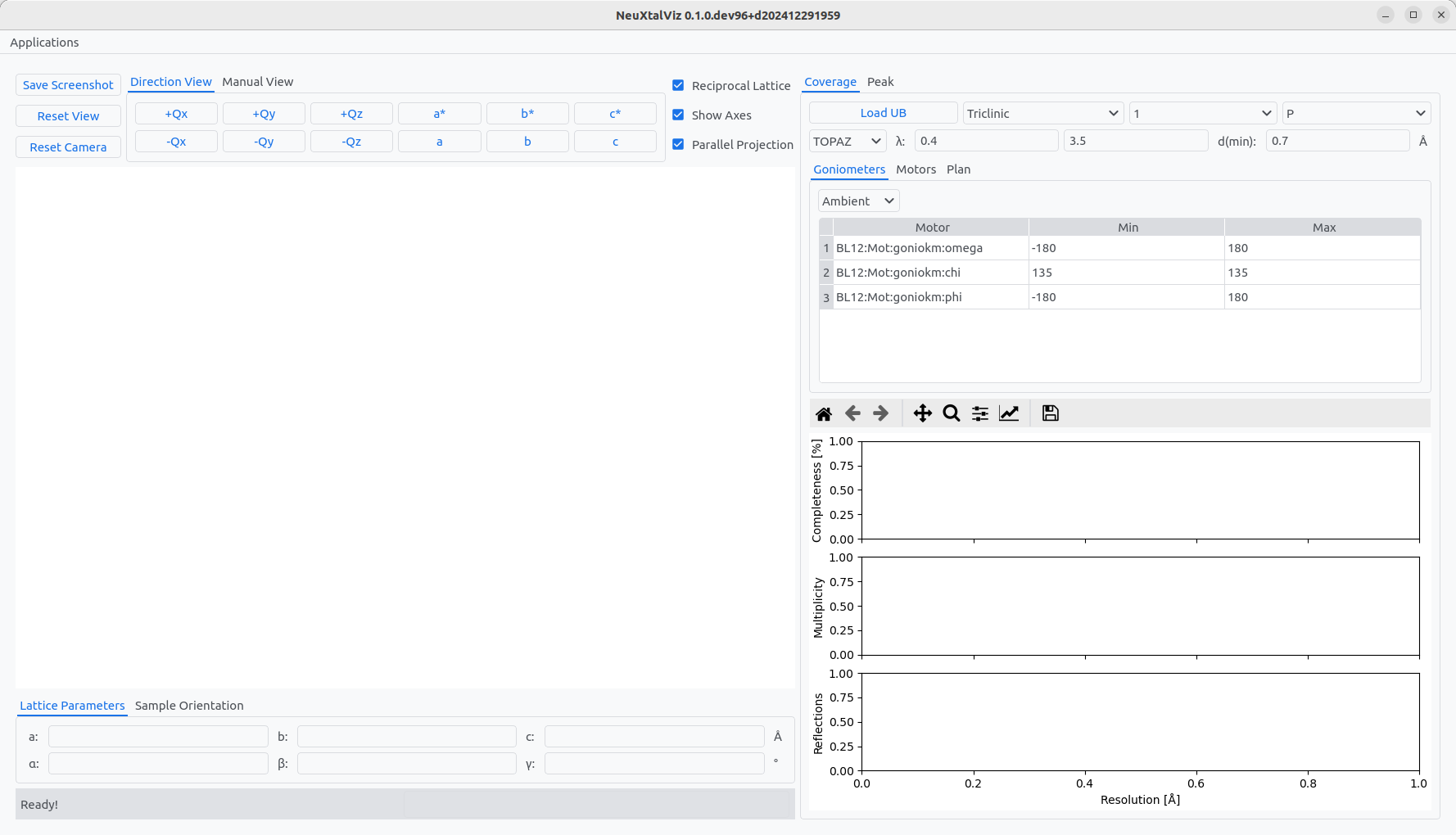This screenshot has height=835, width=1456.
Task: Open the Configure subplots sliders icon
Action: (979, 413)
